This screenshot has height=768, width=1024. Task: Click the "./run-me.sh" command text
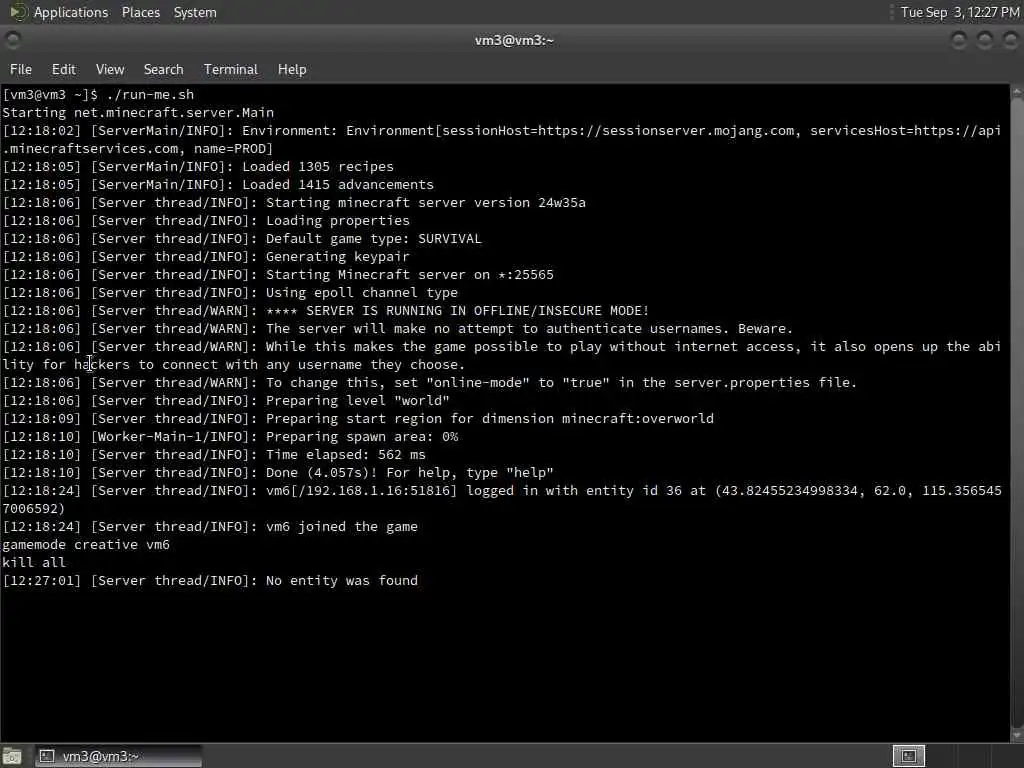point(150,95)
